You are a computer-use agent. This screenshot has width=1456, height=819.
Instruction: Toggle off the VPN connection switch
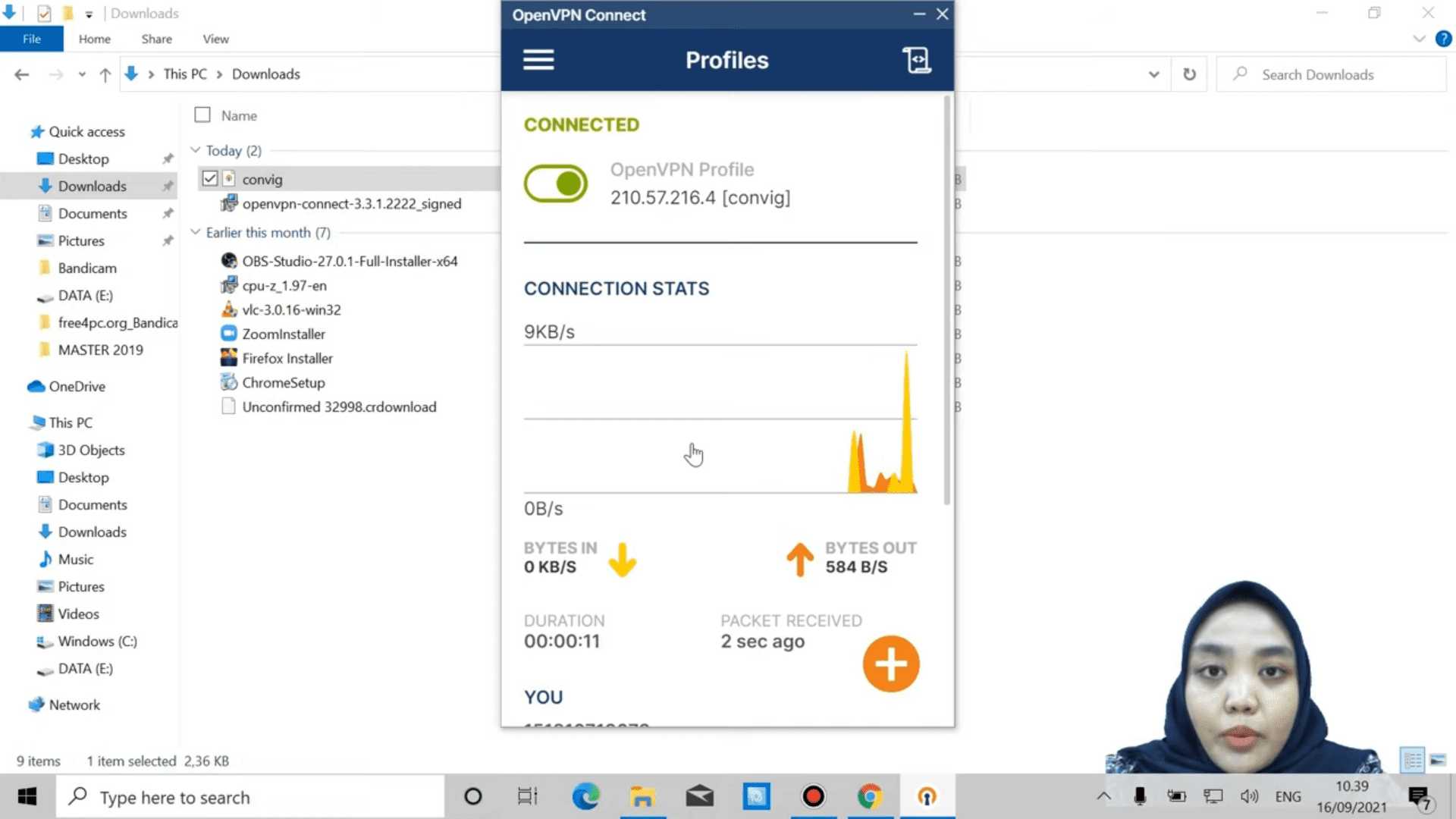pyautogui.click(x=556, y=184)
